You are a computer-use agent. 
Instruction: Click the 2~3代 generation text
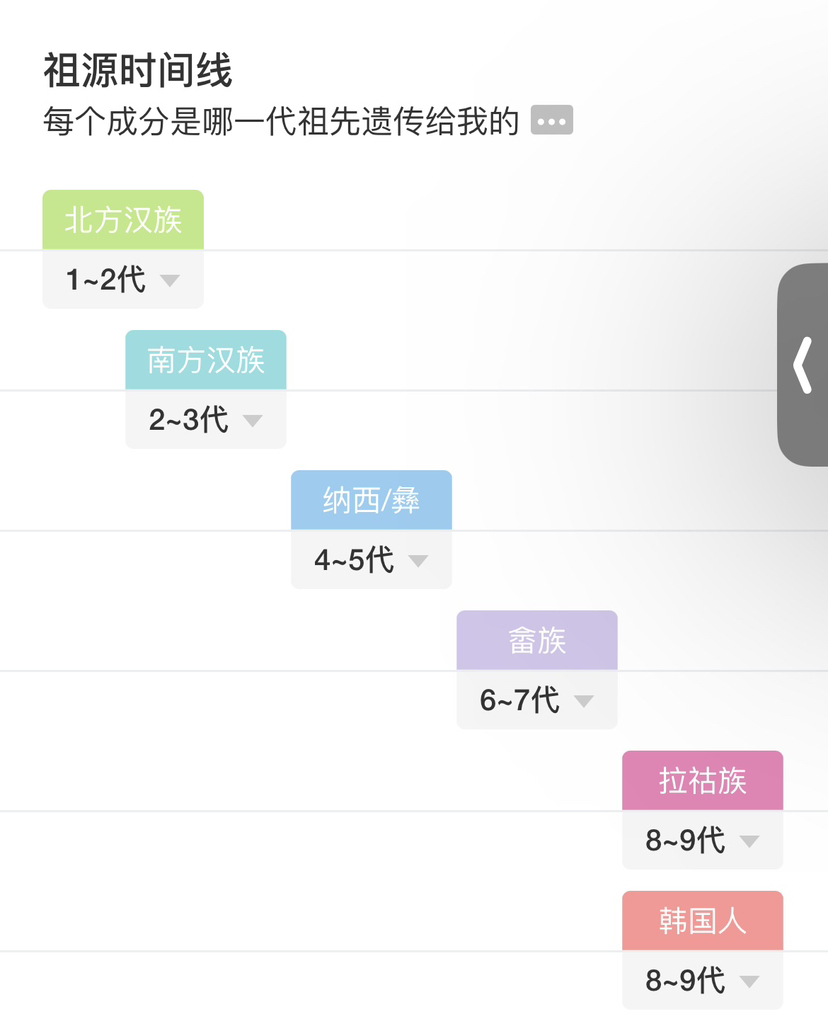pyautogui.click(x=189, y=420)
